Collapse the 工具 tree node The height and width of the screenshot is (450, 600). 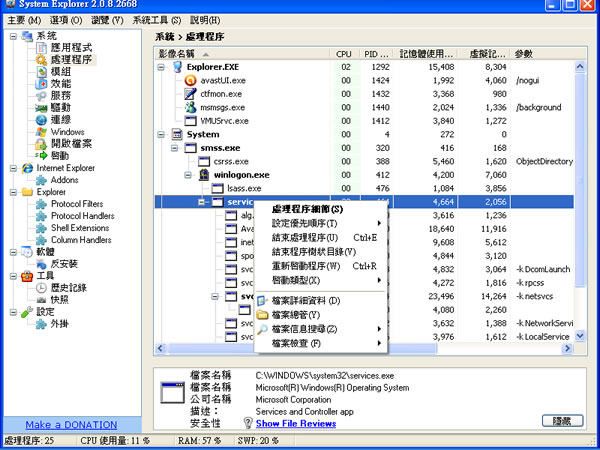click(13, 276)
